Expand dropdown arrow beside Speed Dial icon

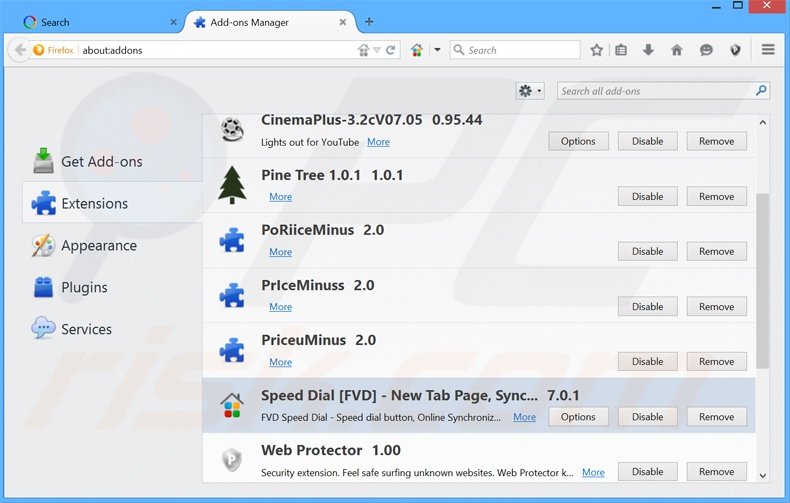437,50
